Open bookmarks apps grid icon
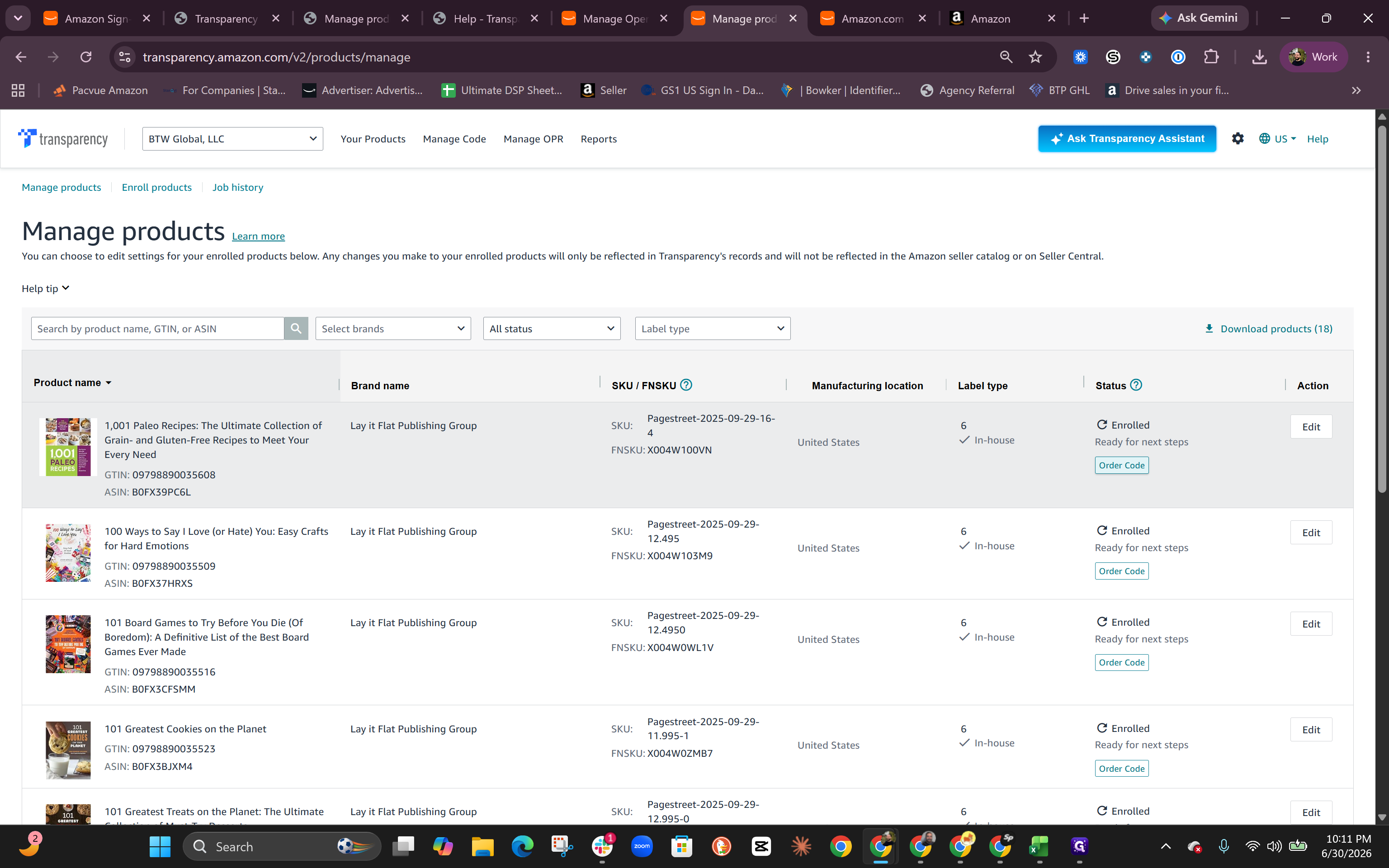This screenshot has height=868, width=1389. pos(18,90)
